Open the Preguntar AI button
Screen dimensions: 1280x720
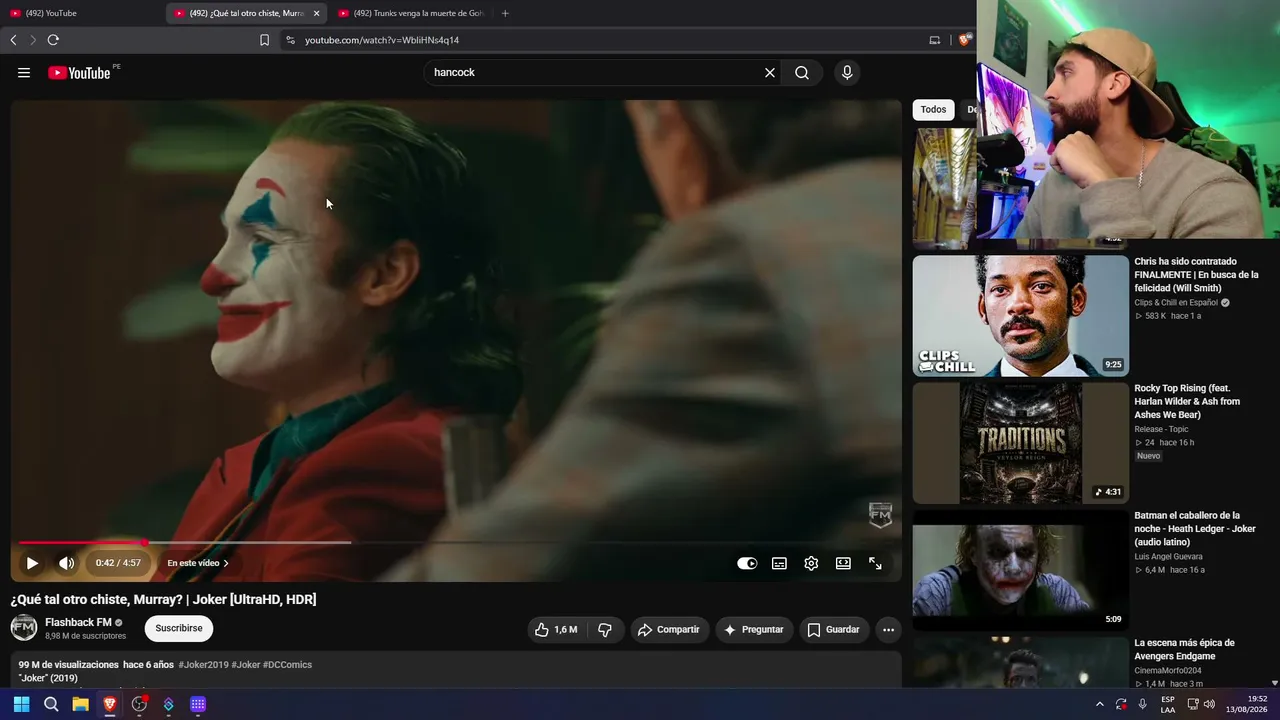click(754, 630)
